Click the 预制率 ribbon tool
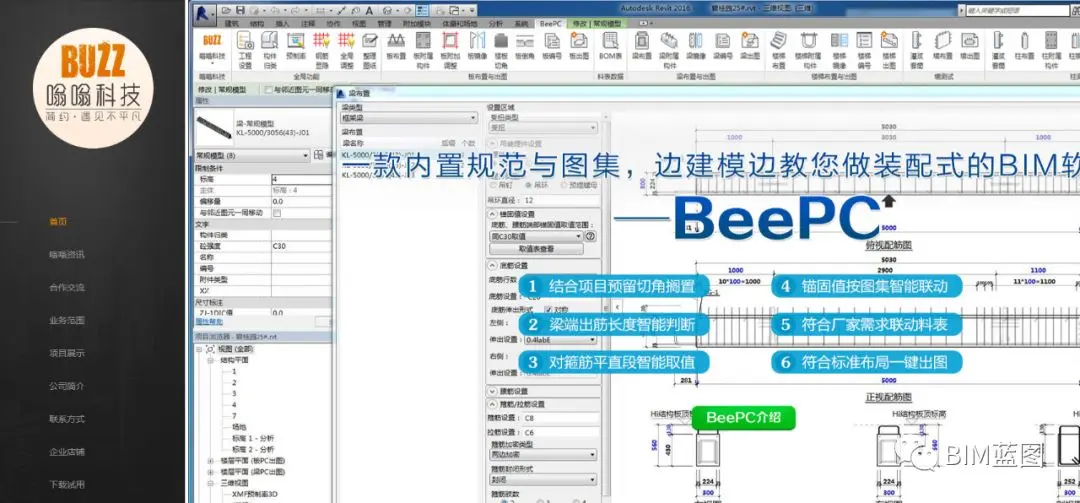1080x503 pixels. (x=295, y=45)
